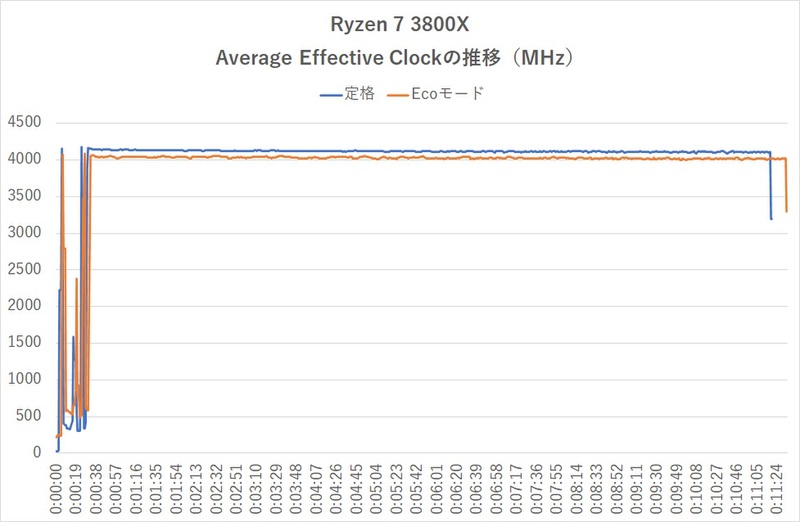Image resolution: width=800 pixels, height=522 pixels.
Task: Click the x-axis label 0:08:33
Action: pyautogui.click(x=596, y=489)
